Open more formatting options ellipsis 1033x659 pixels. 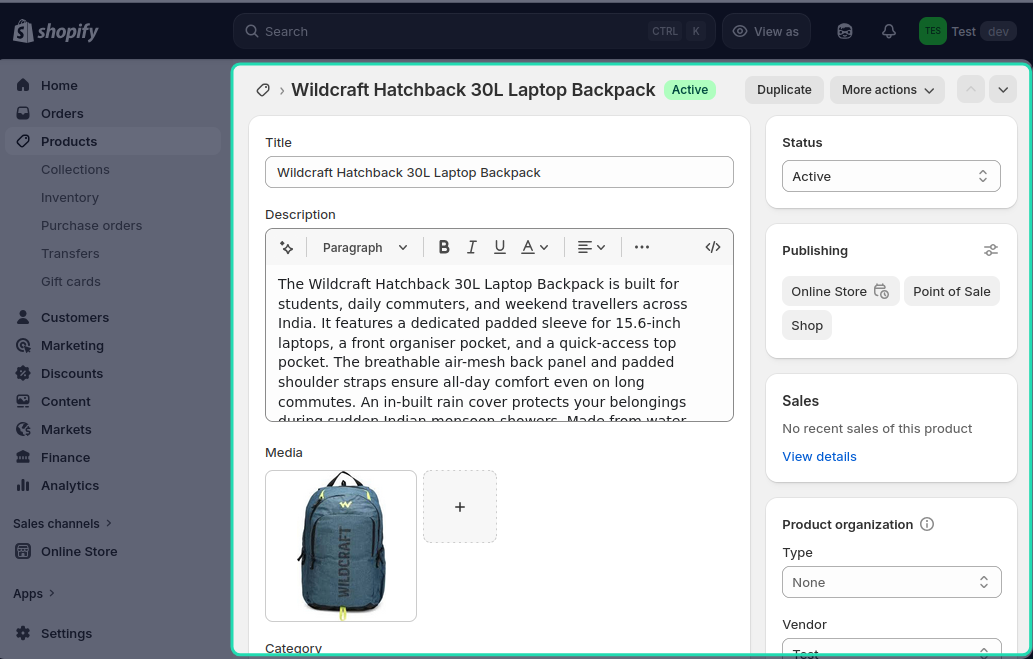642,247
